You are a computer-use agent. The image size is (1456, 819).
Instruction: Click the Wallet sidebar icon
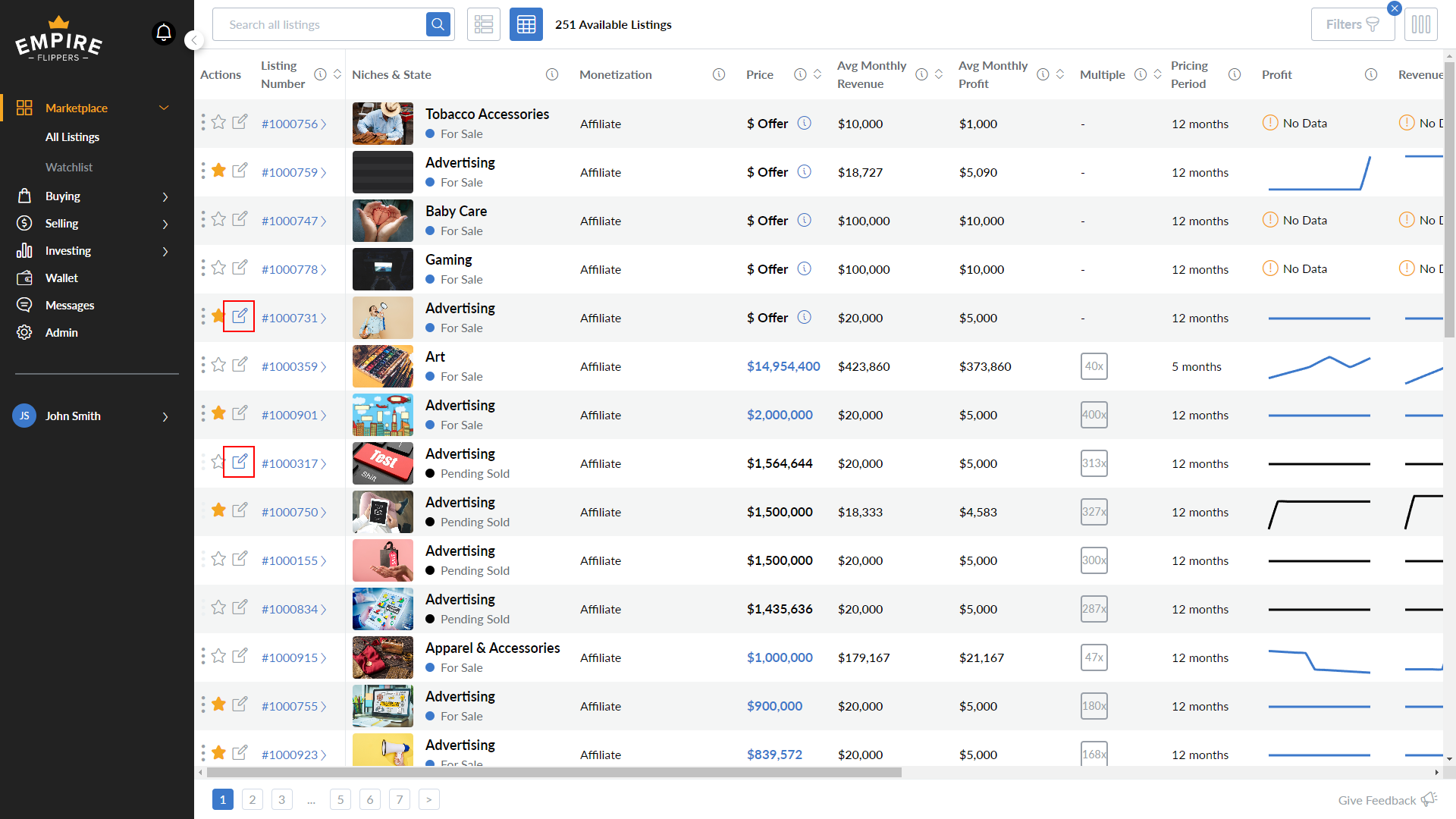(24, 278)
